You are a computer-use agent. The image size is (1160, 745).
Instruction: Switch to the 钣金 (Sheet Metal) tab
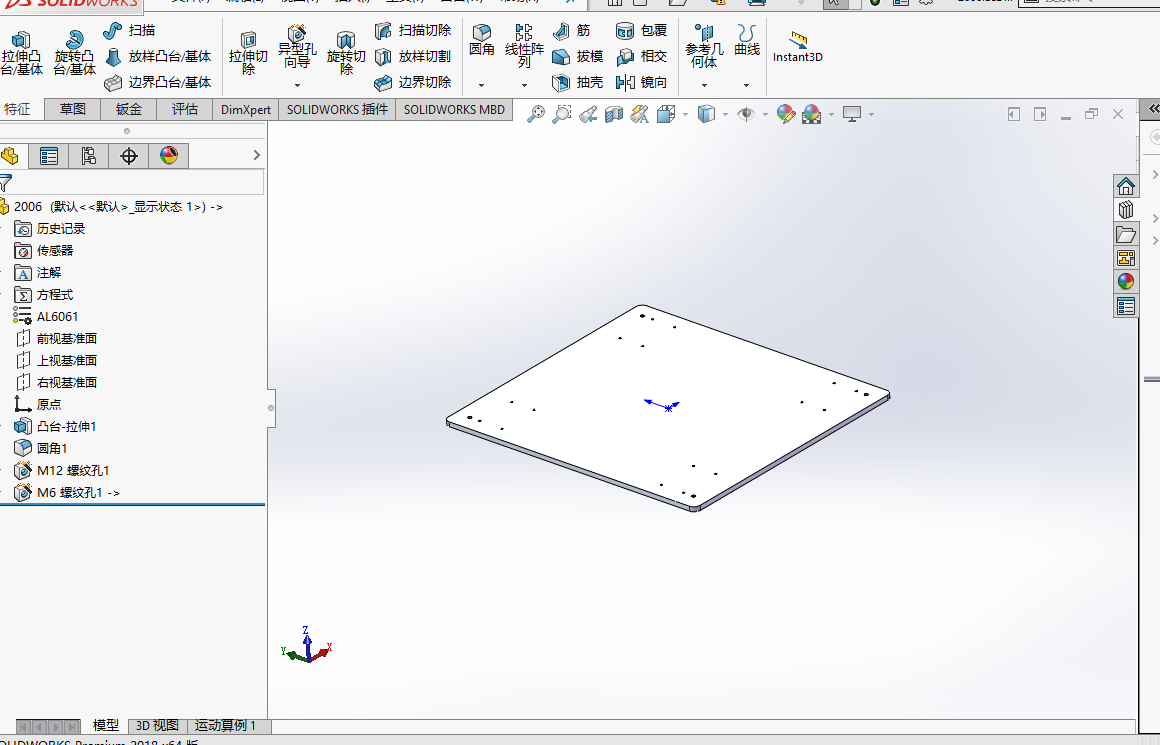coord(128,109)
